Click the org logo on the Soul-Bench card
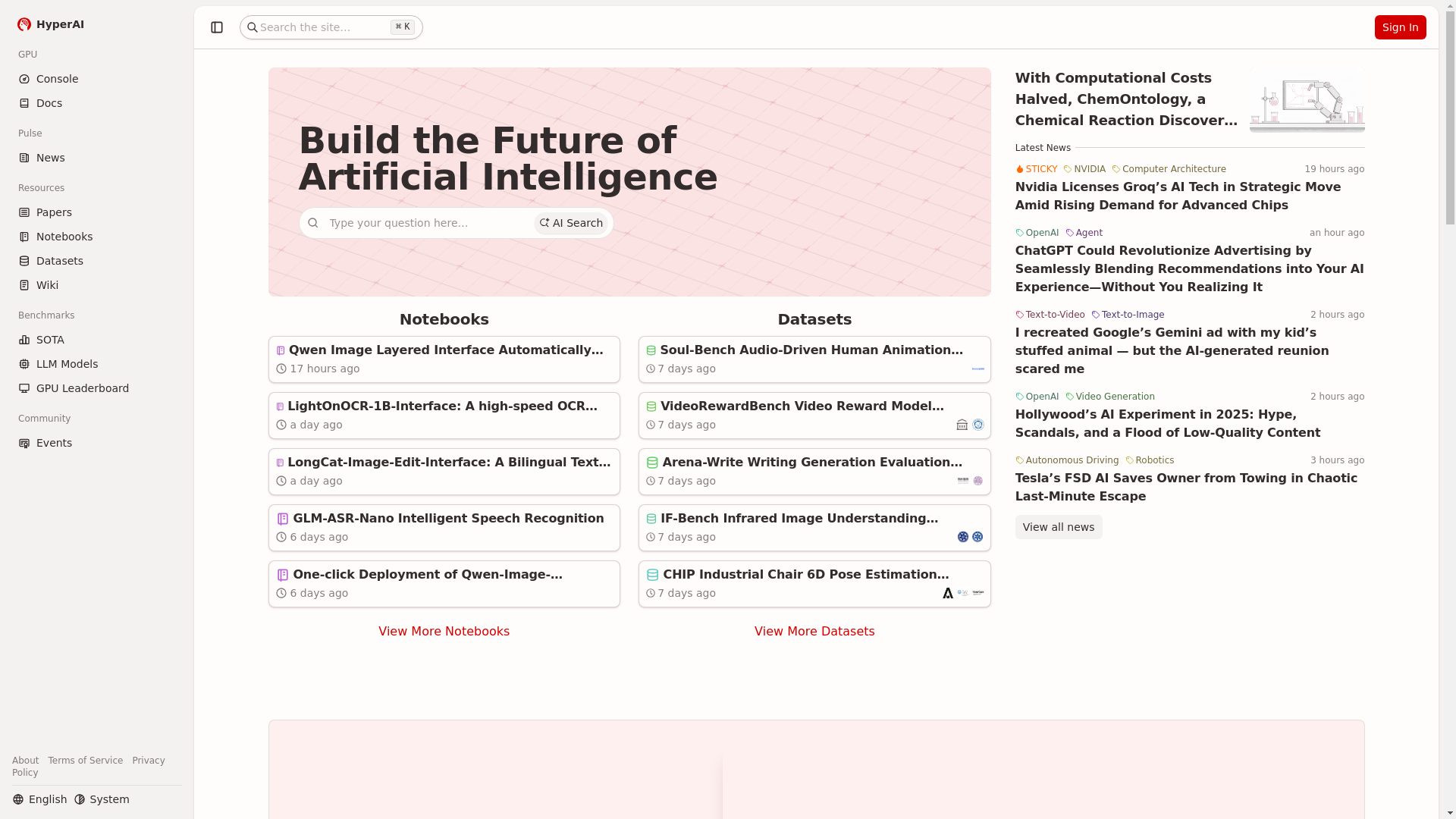The image size is (1456, 819). [x=978, y=369]
